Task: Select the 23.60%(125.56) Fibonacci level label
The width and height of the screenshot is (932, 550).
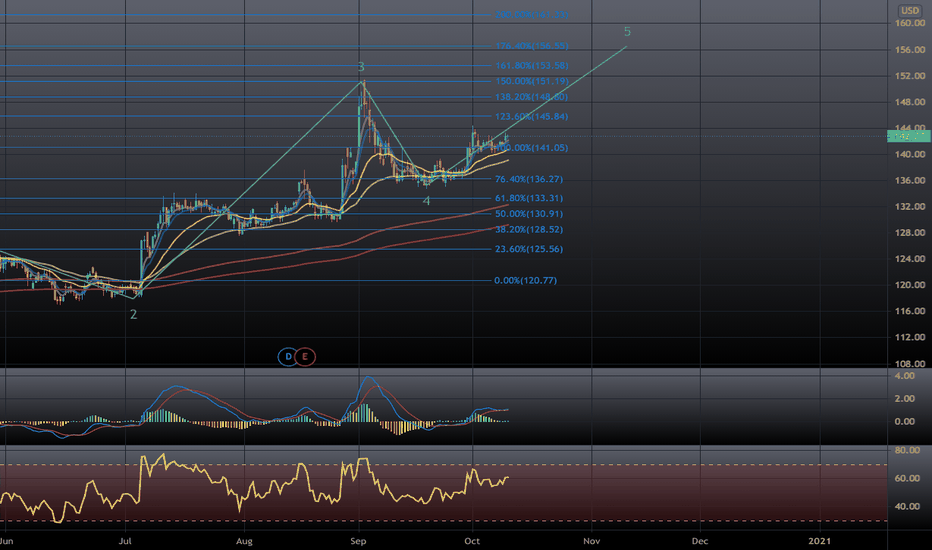Action: (x=528, y=249)
